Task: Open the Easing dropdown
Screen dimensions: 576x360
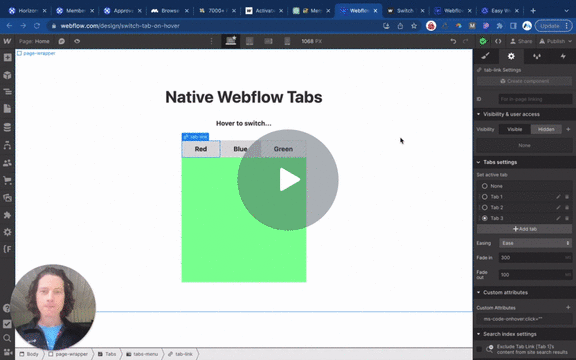Action: pyautogui.click(x=535, y=243)
